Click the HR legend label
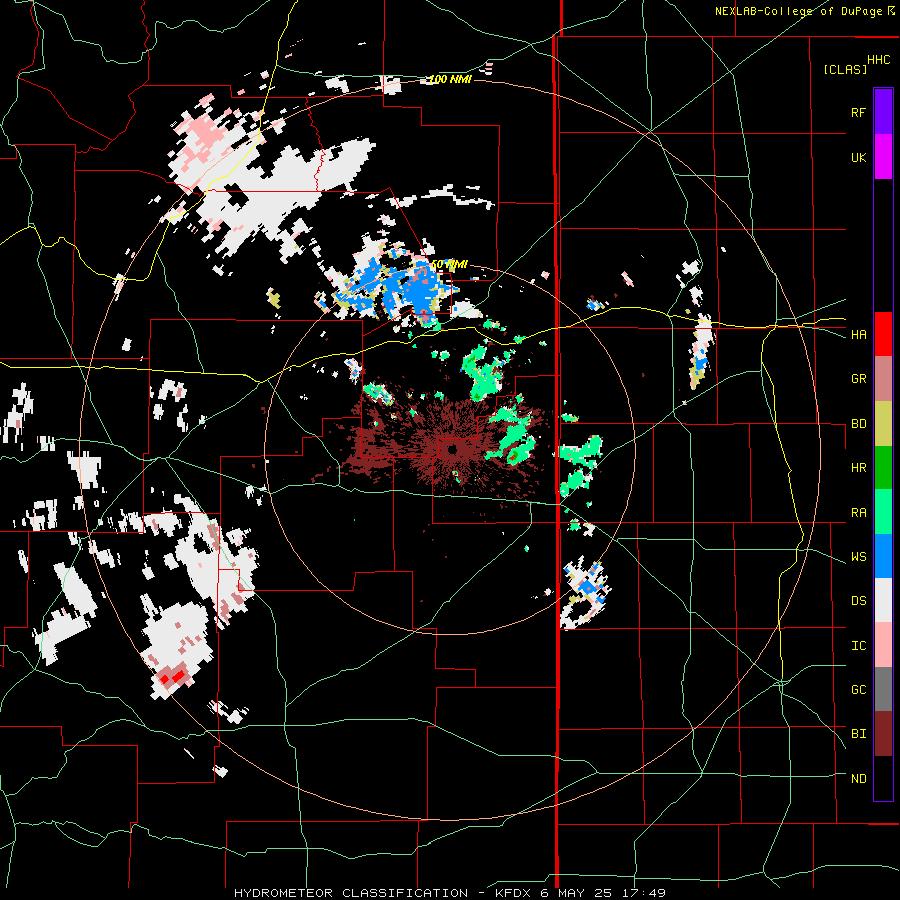 (858, 468)
